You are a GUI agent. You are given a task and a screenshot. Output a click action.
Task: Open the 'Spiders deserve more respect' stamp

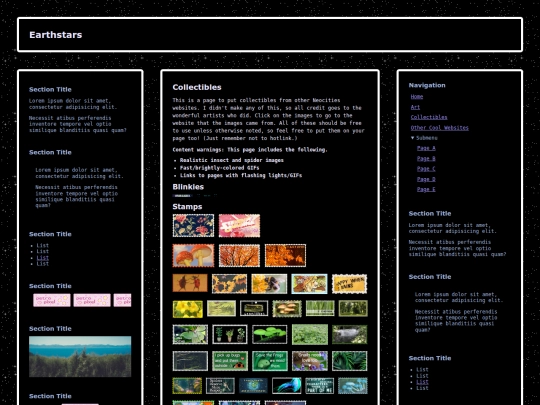click(220, 386)
